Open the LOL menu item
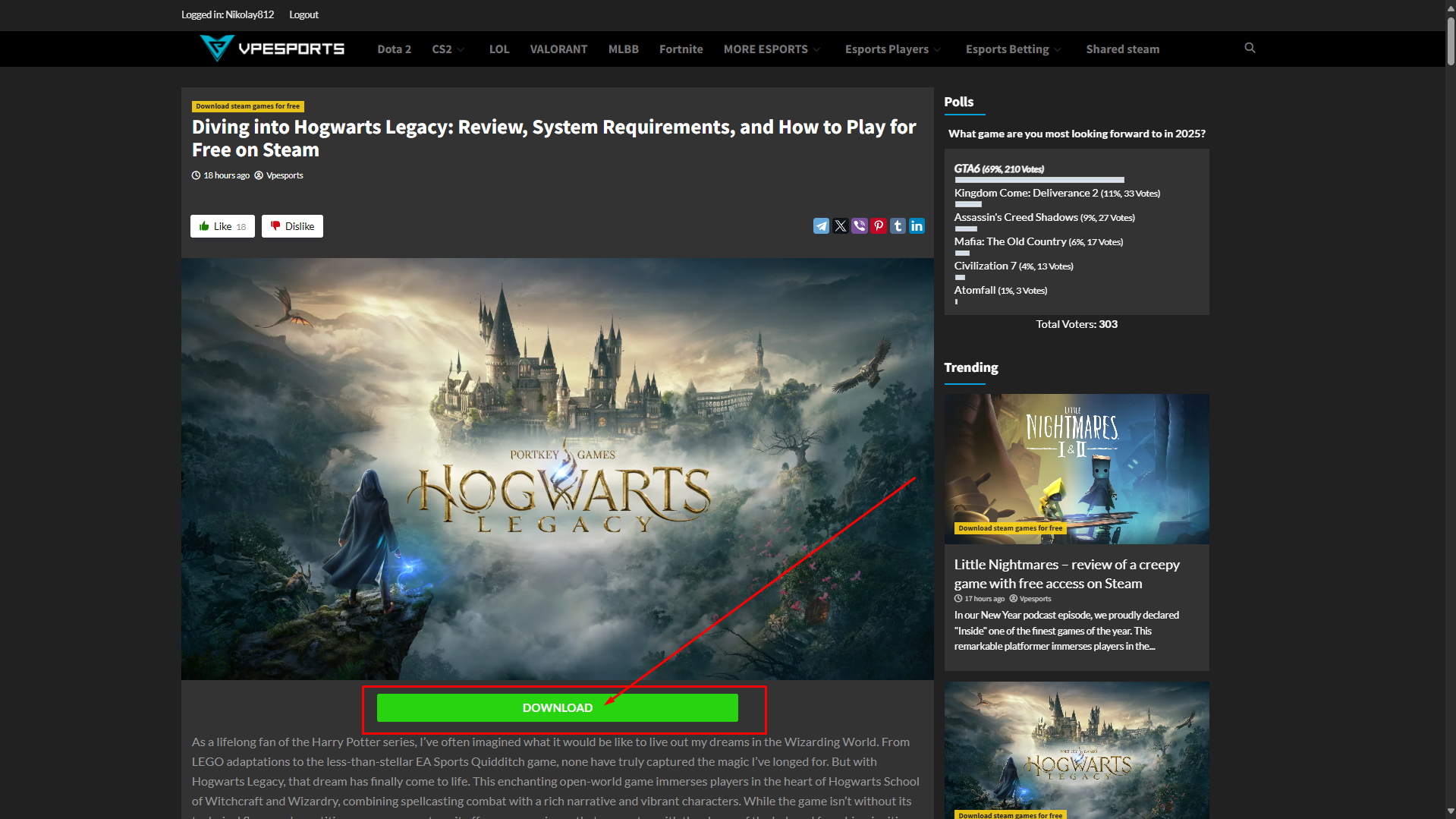Viewport: 1456px width, 819px height. click(x=498, y=49)
